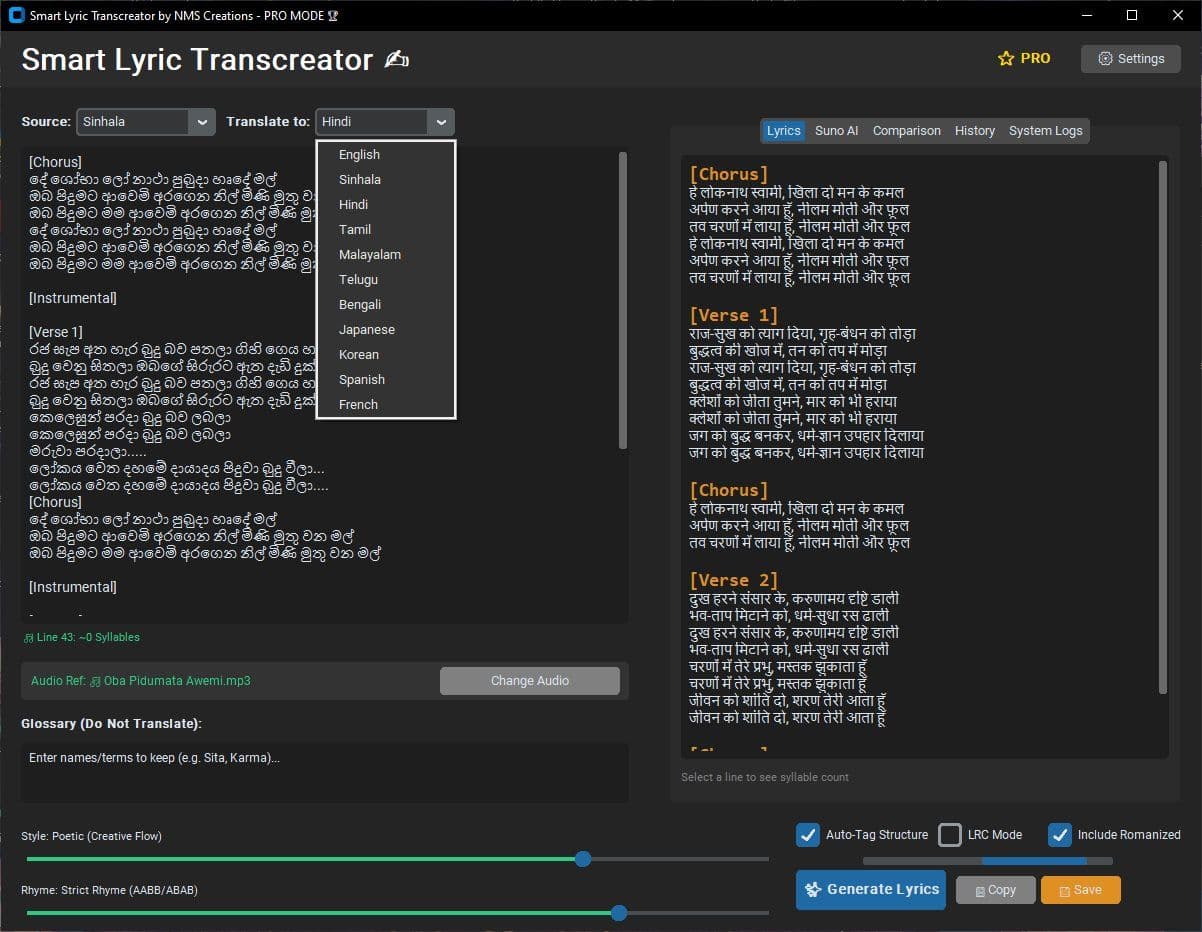Select Sinhala from the language list
Screen dimensions: 1202x932
tap(386, 180)
